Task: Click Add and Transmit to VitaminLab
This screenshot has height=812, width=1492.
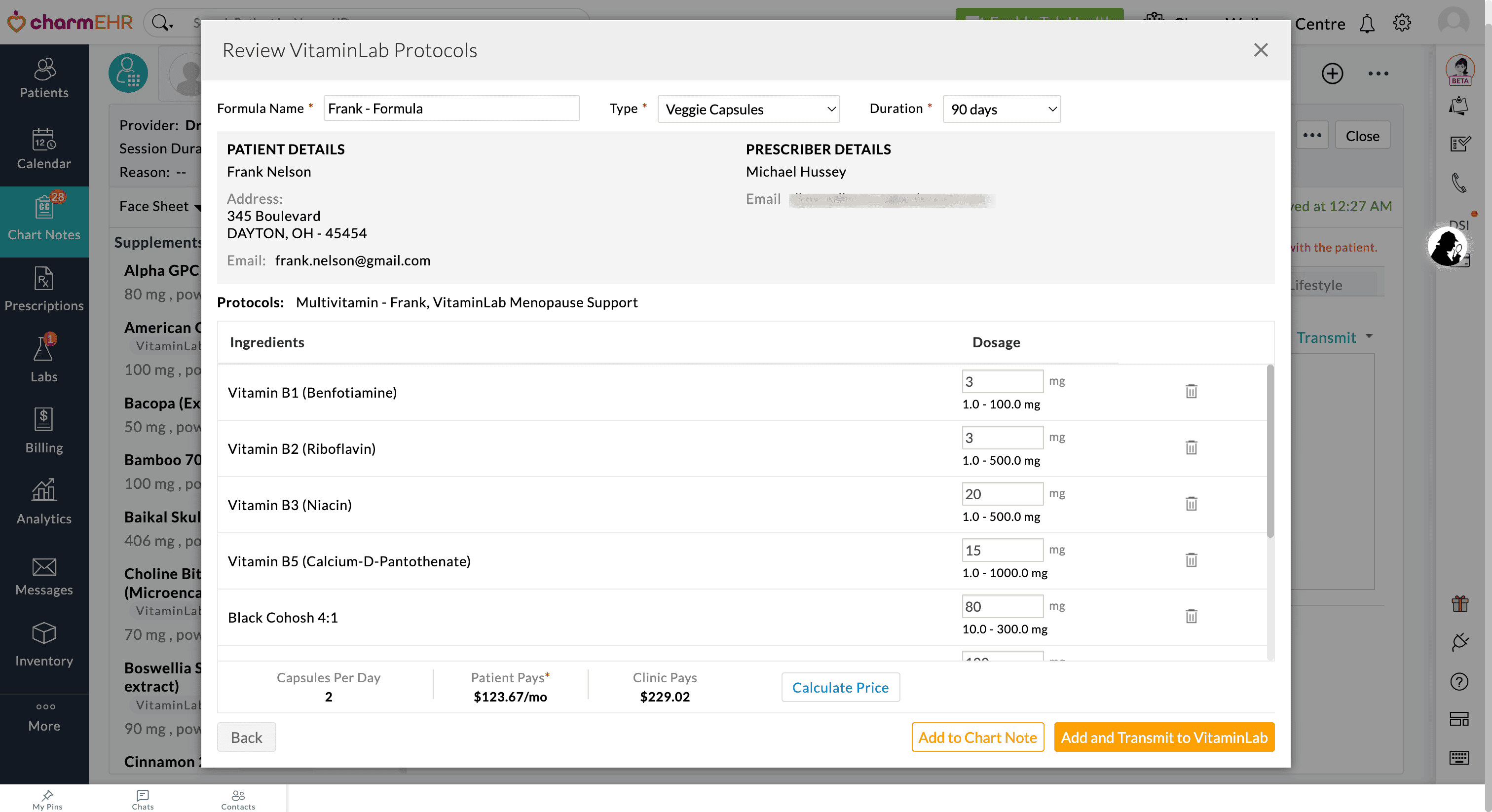Action: click(1163, 738)
